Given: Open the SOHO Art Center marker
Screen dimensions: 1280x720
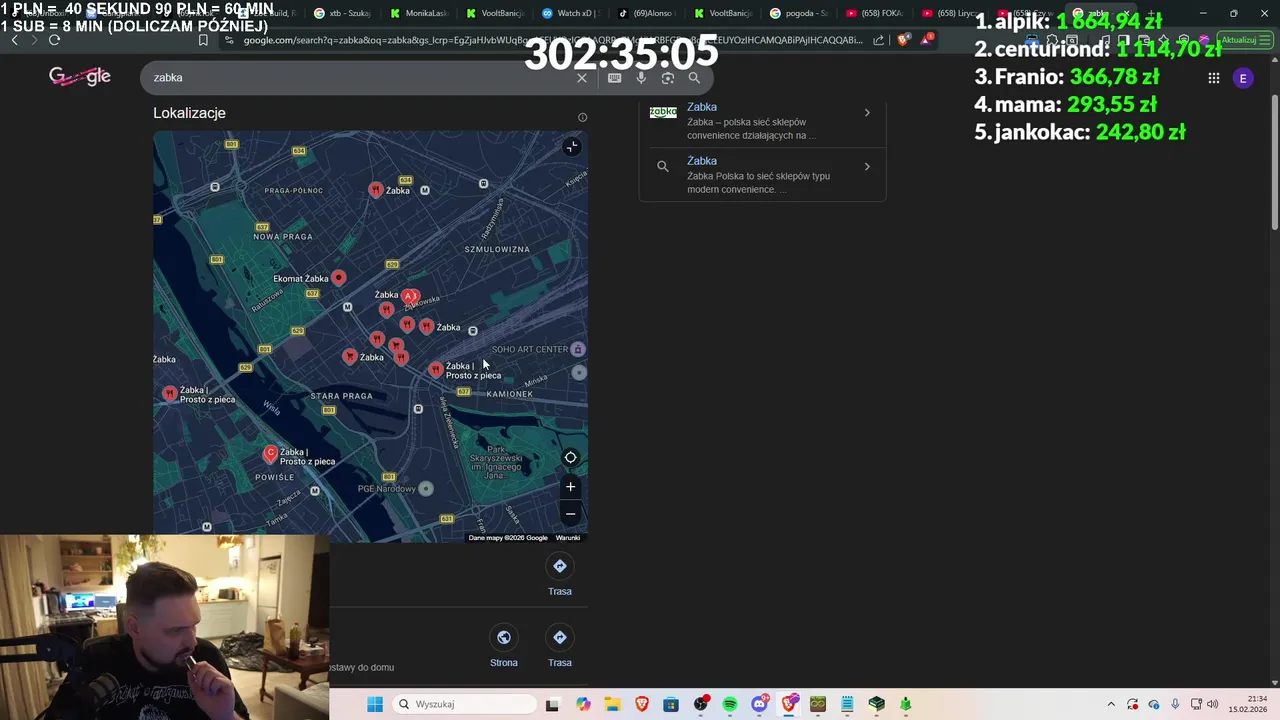Looking at the screenshot, I should click(x=577, y=349).
